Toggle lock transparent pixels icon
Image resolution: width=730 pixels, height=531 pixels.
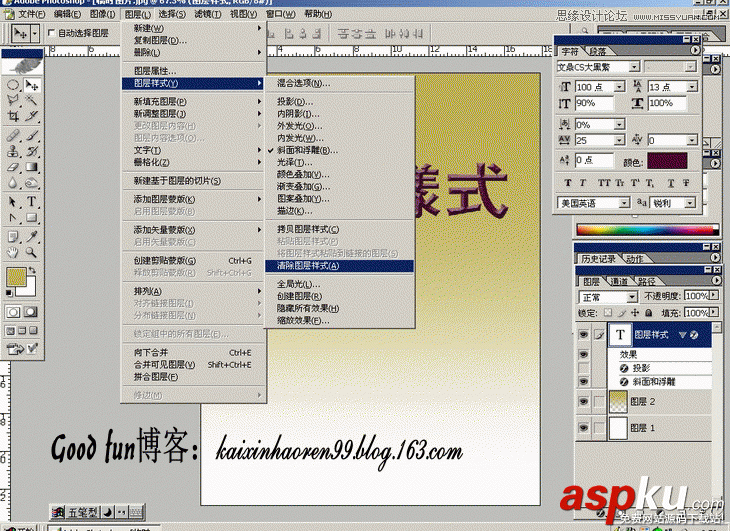pyautogui.click(x=608, y=313)
